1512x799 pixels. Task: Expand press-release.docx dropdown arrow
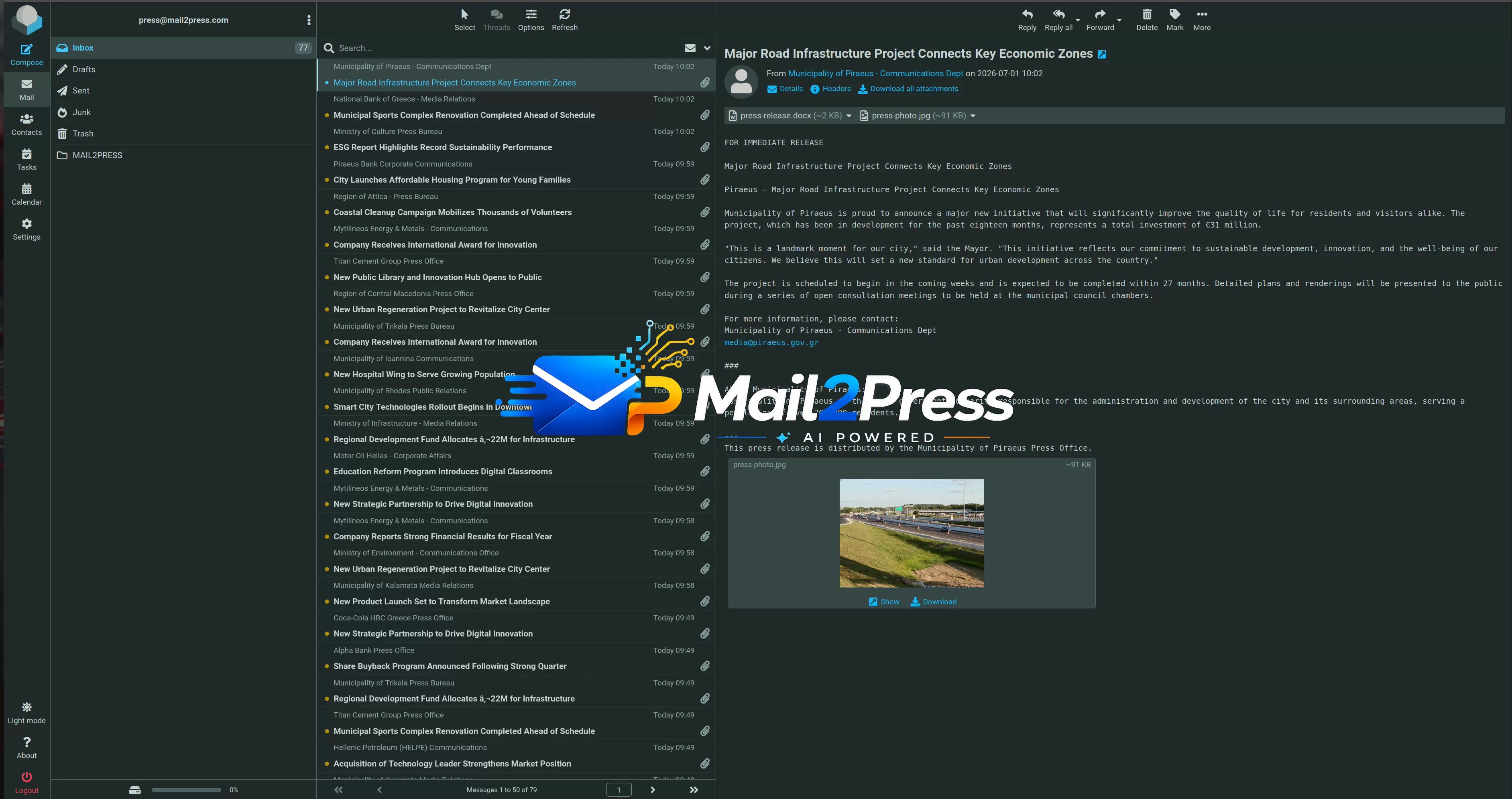(848, 116)
